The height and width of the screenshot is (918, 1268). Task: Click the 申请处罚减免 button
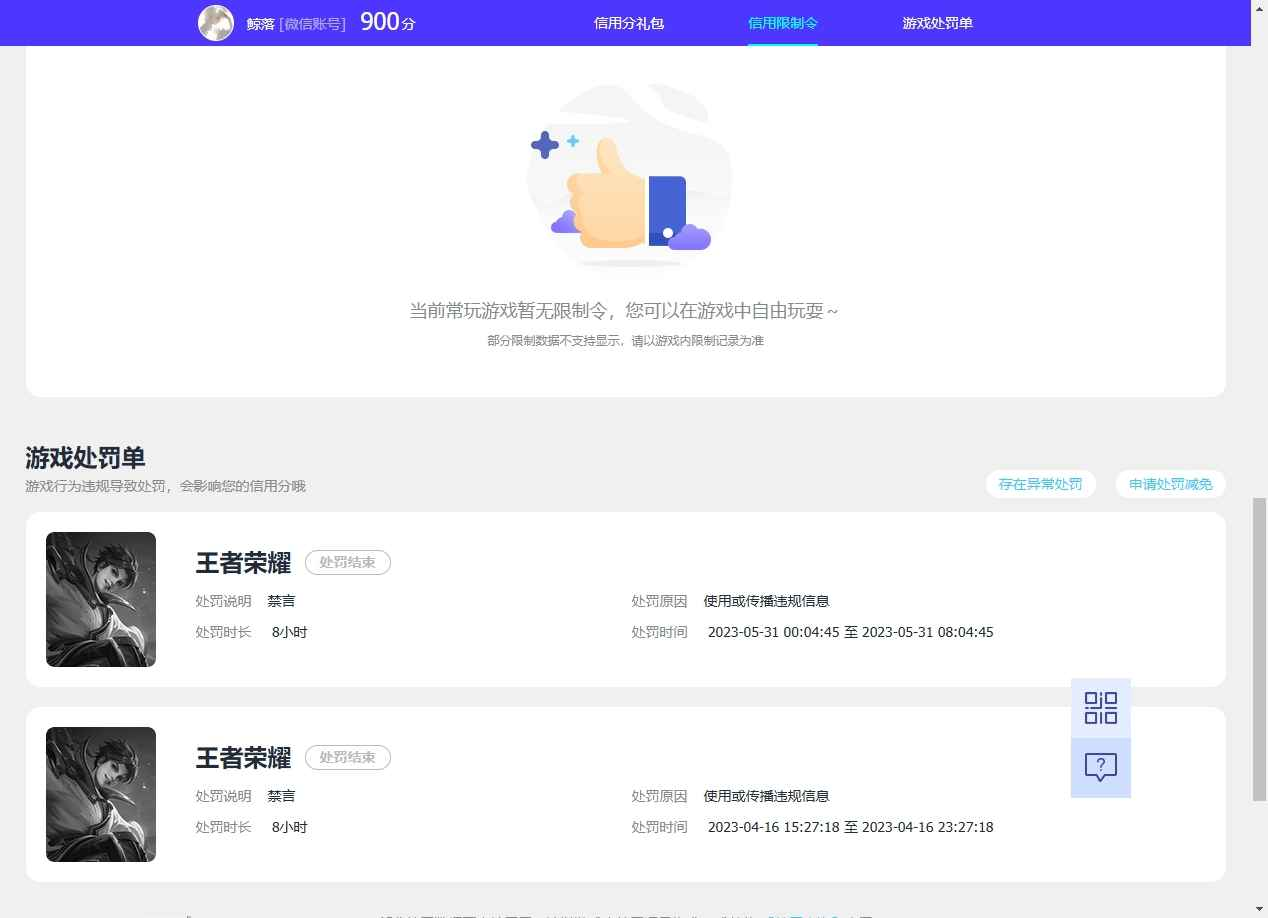pos(1170,484)
